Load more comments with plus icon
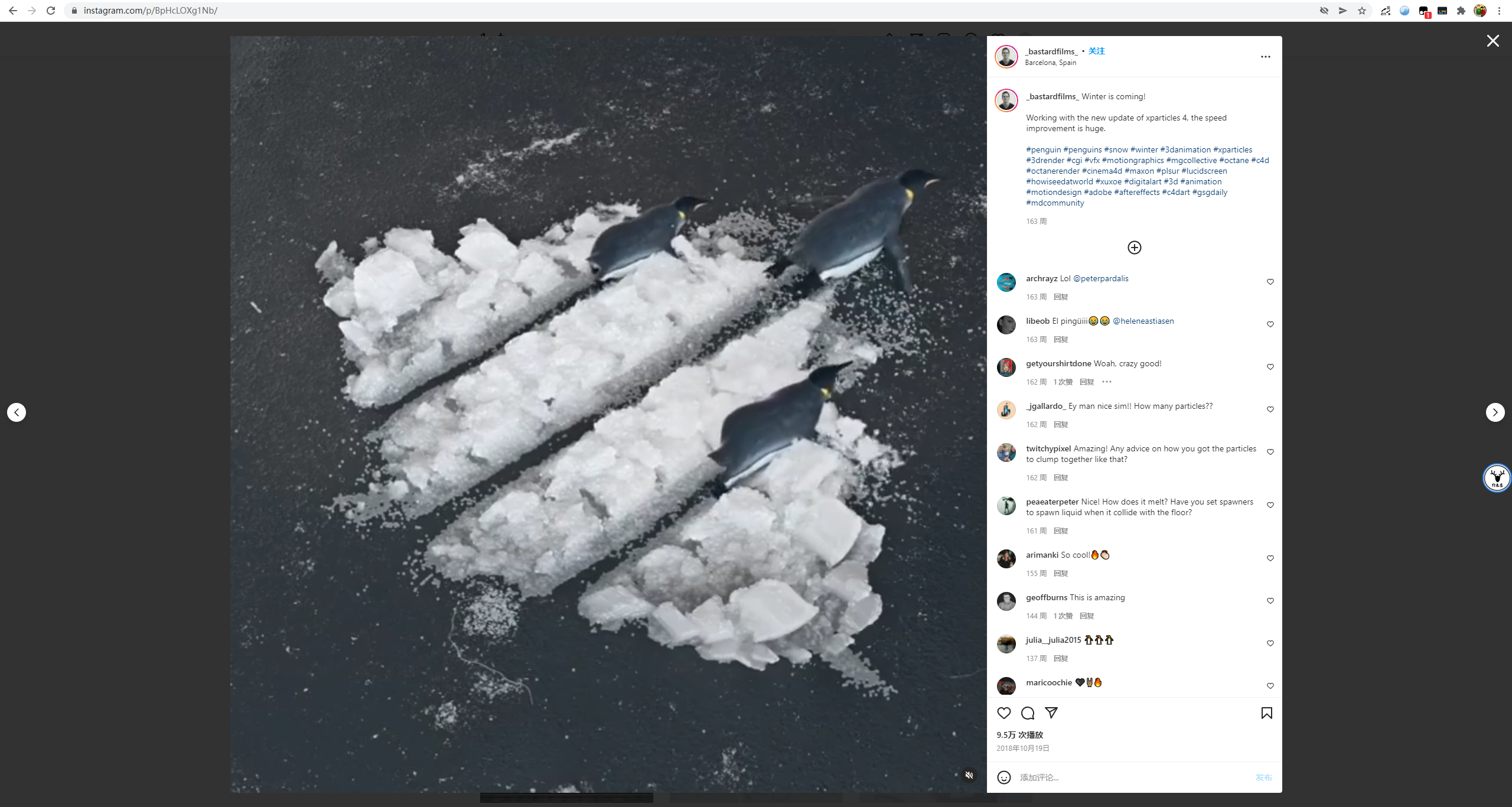The height and width of the screenshot is (807, 1512). [1135, 248]
